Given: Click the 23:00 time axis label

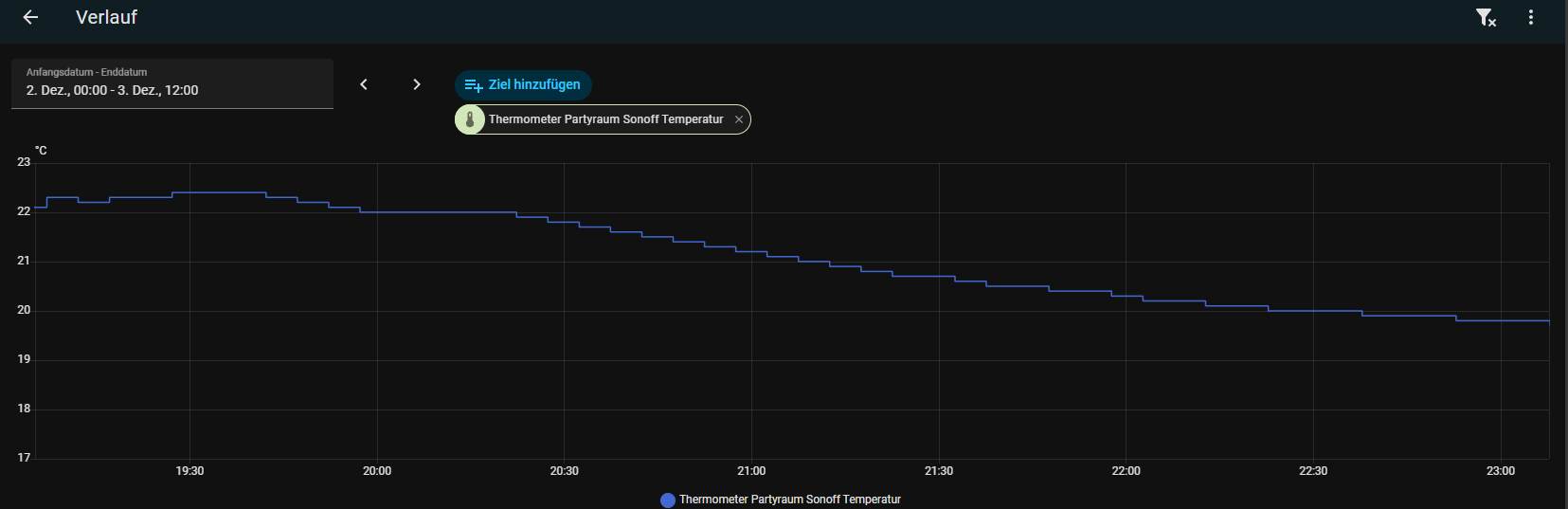Looking at the screenshot, I should pos(1501,471).
